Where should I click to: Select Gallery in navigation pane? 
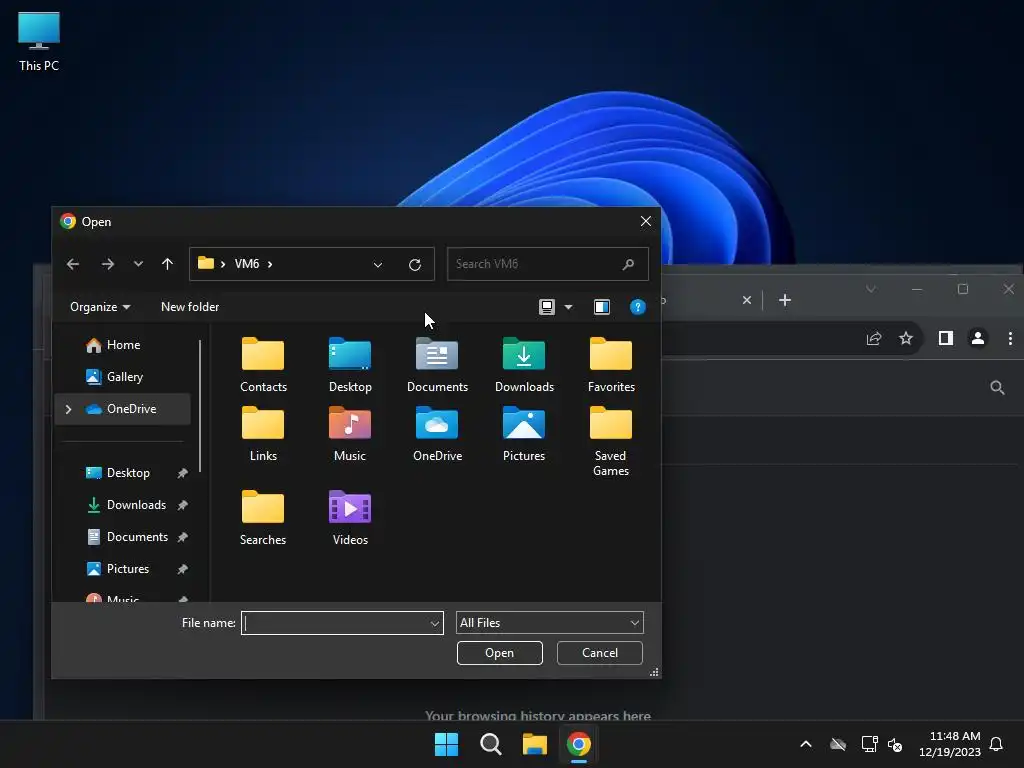tap(123, 377)
